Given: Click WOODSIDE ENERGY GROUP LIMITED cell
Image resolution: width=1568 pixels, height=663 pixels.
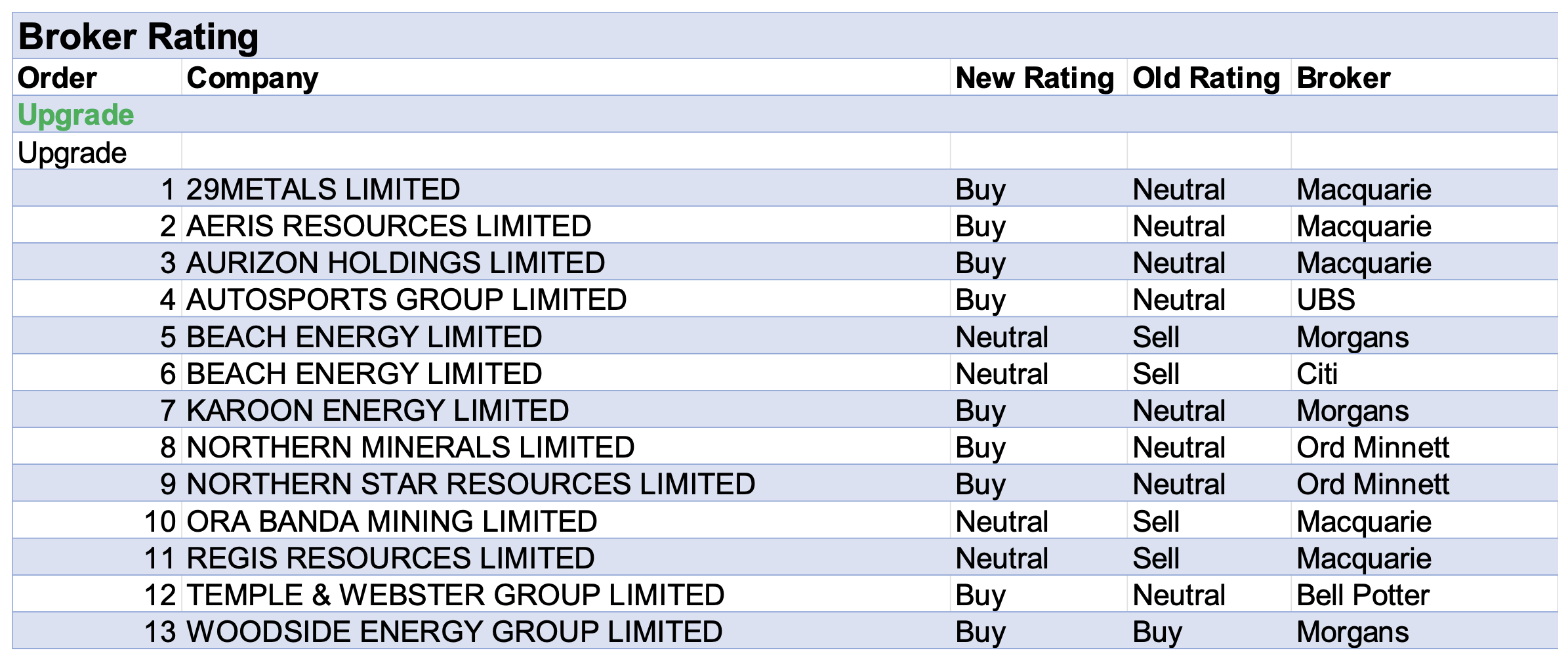Looking at the screenshot, I should pyautogui.click(x=454, y=631).
